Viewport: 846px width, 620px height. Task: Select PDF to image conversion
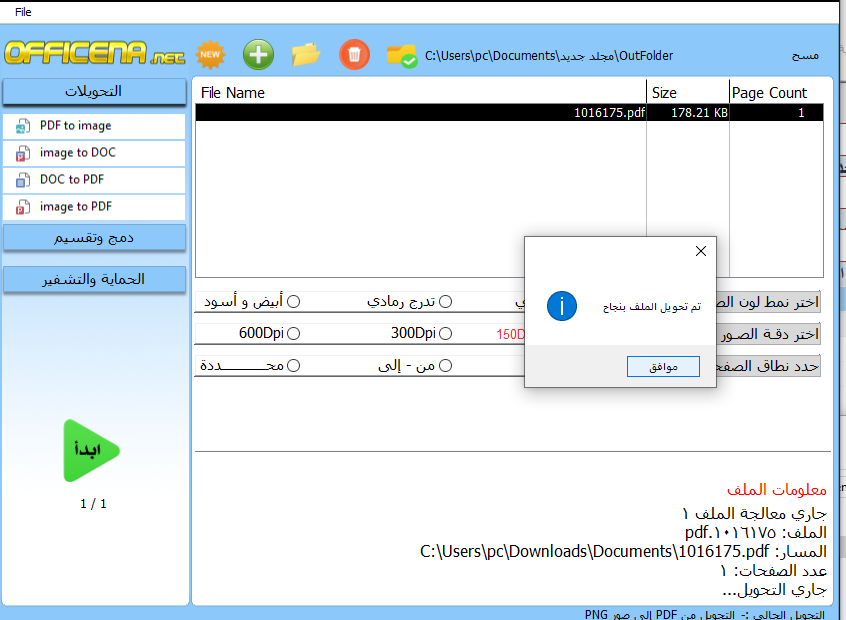(x=76, y=126)
